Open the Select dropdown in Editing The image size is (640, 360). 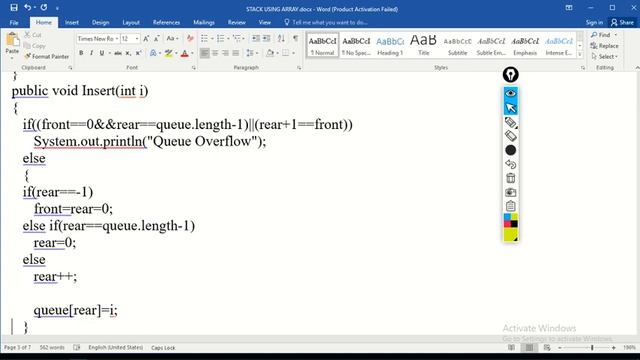tap(604, 56)
